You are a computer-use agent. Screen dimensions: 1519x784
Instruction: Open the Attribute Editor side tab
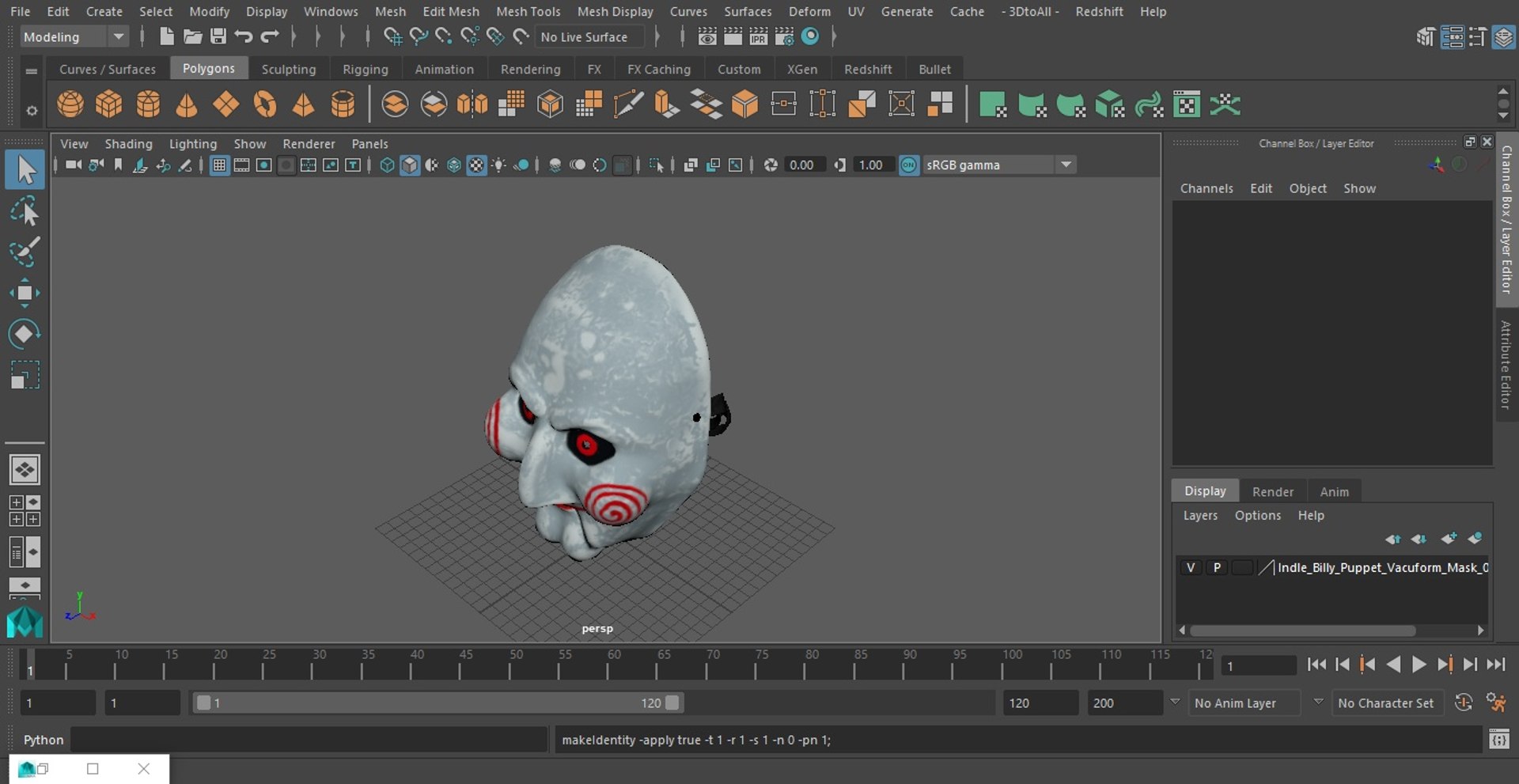coord(1506,364)
